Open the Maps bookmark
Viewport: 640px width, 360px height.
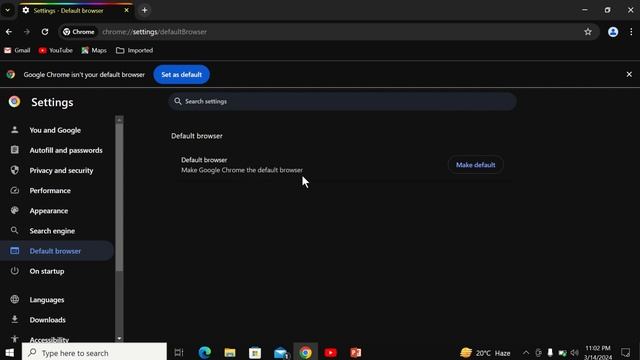point(94,50)
